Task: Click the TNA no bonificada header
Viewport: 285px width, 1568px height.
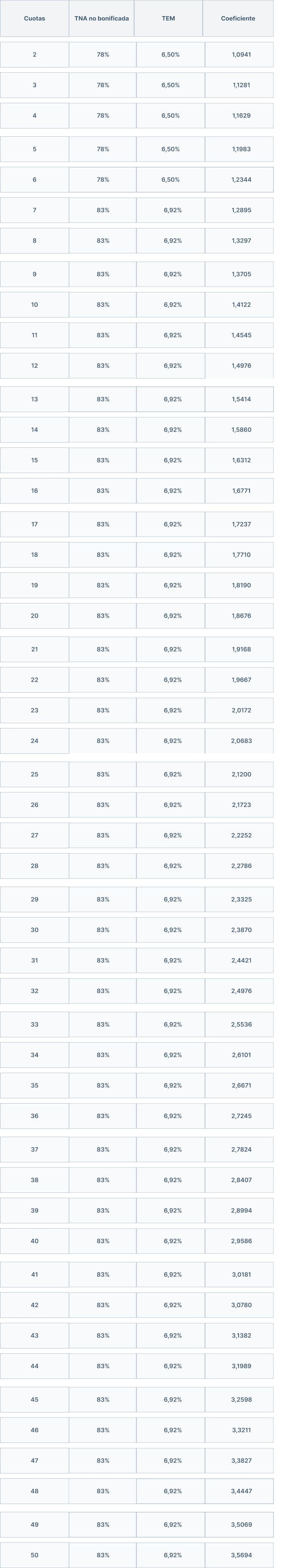Action: click(102, 18)
